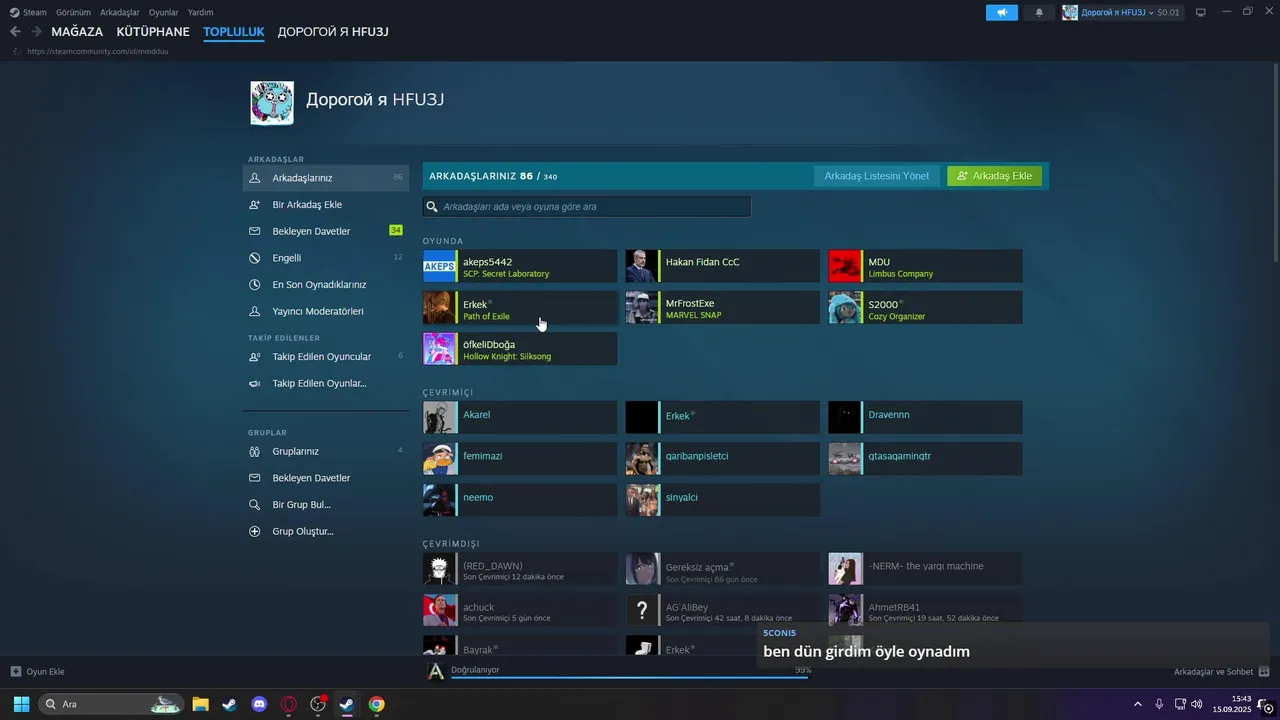Focus the friends search field
This screenshot has height=720, width=1280.
pos(587,207)
